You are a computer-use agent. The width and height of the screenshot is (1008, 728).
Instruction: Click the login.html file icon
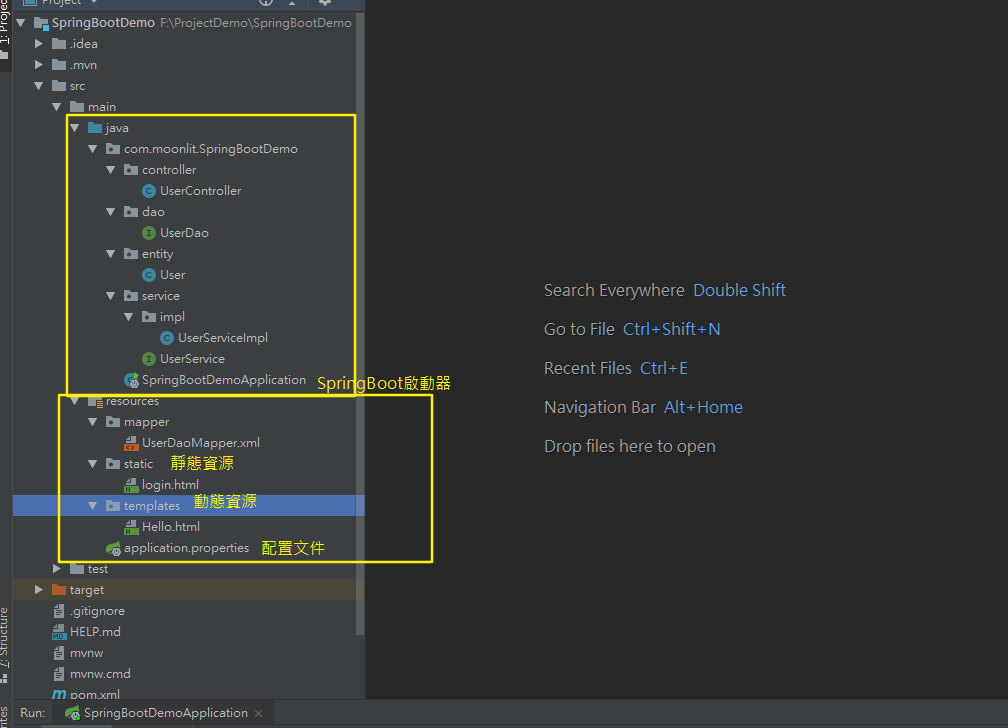[131, 485]
